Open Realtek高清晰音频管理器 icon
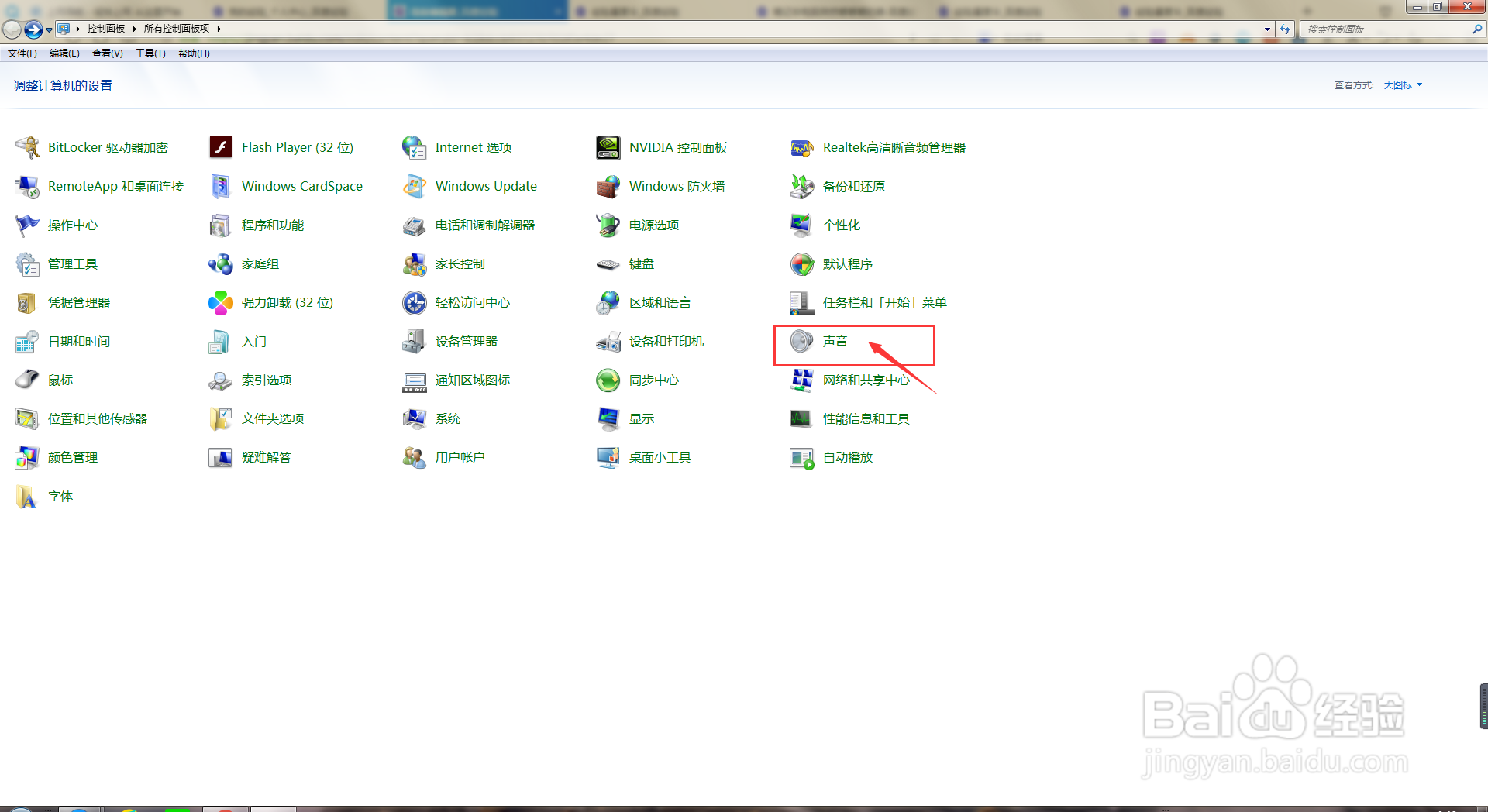Viewport: 1488px width, 812px height. tap(802, 147)
